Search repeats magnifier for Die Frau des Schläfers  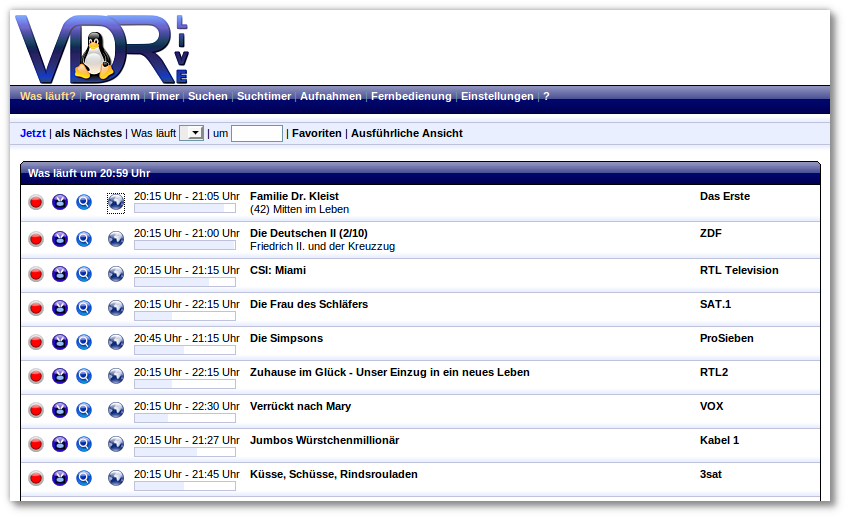coord(84,308)
